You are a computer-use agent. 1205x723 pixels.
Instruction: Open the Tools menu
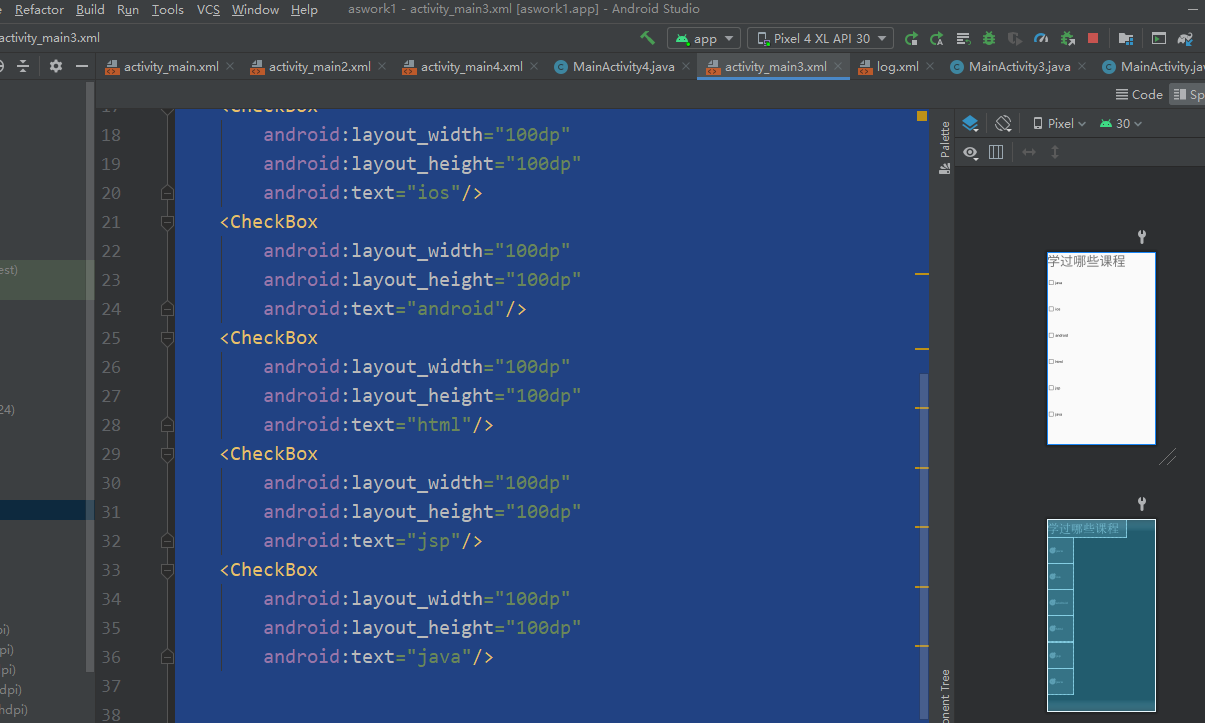point(168,9)
